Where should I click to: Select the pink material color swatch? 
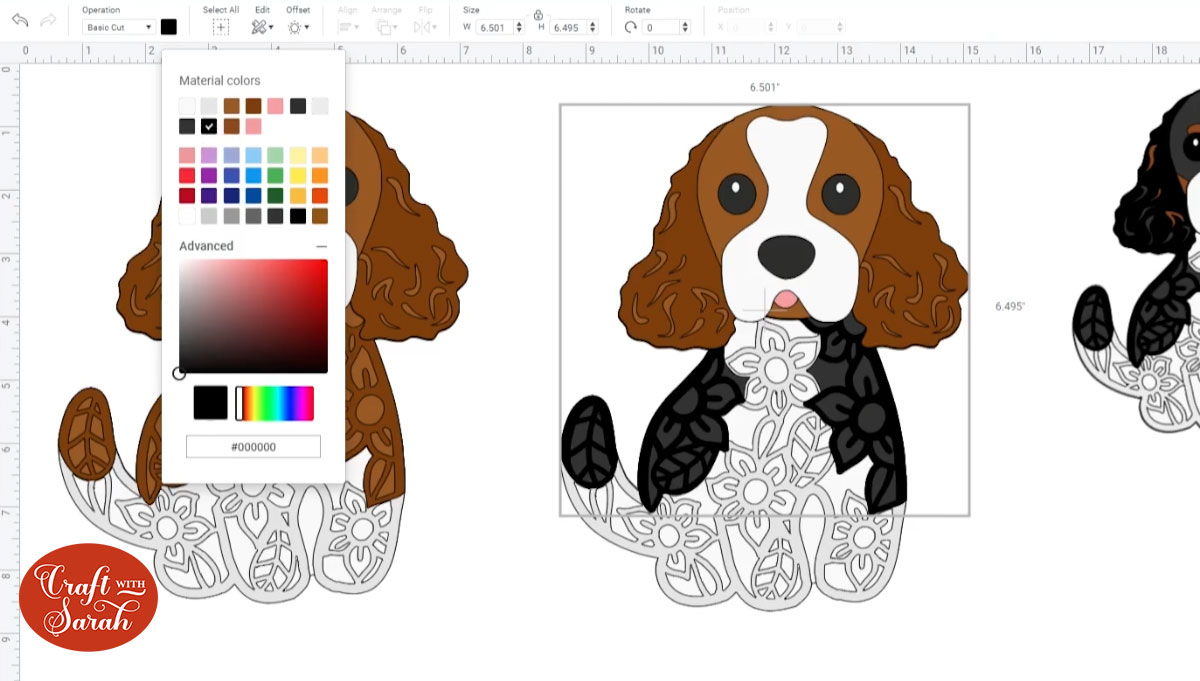click(x=275, y=106)
